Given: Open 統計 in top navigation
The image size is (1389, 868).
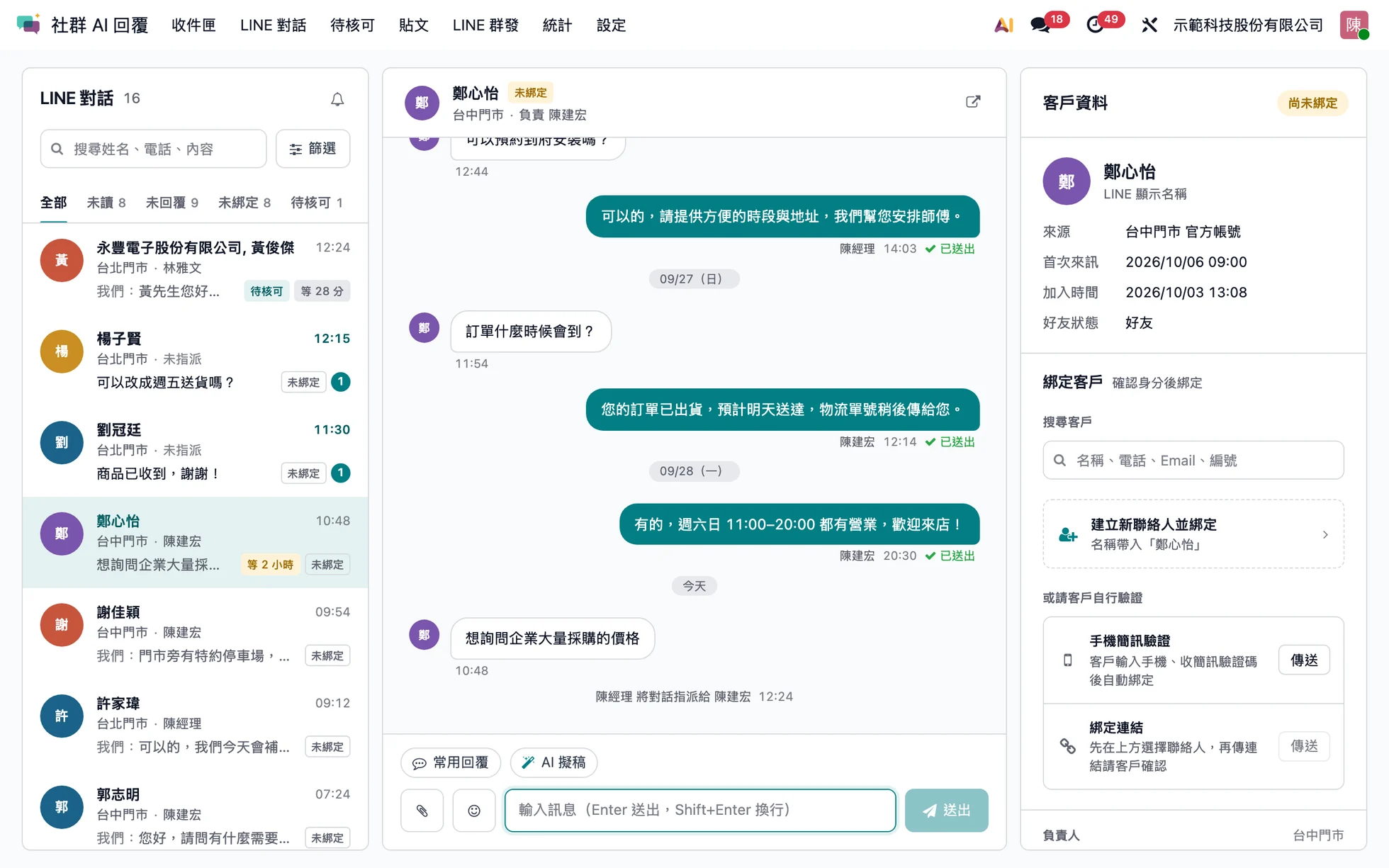Looking at the screenshot, I should coord(557,25).
